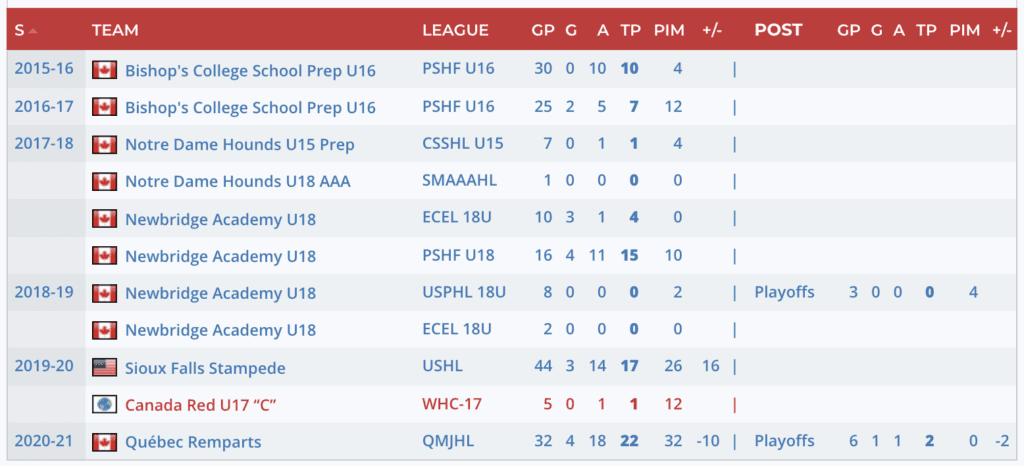The image size is (1024, 466).
Task: Open the 2017-18 season link
Action: (44, 143)
